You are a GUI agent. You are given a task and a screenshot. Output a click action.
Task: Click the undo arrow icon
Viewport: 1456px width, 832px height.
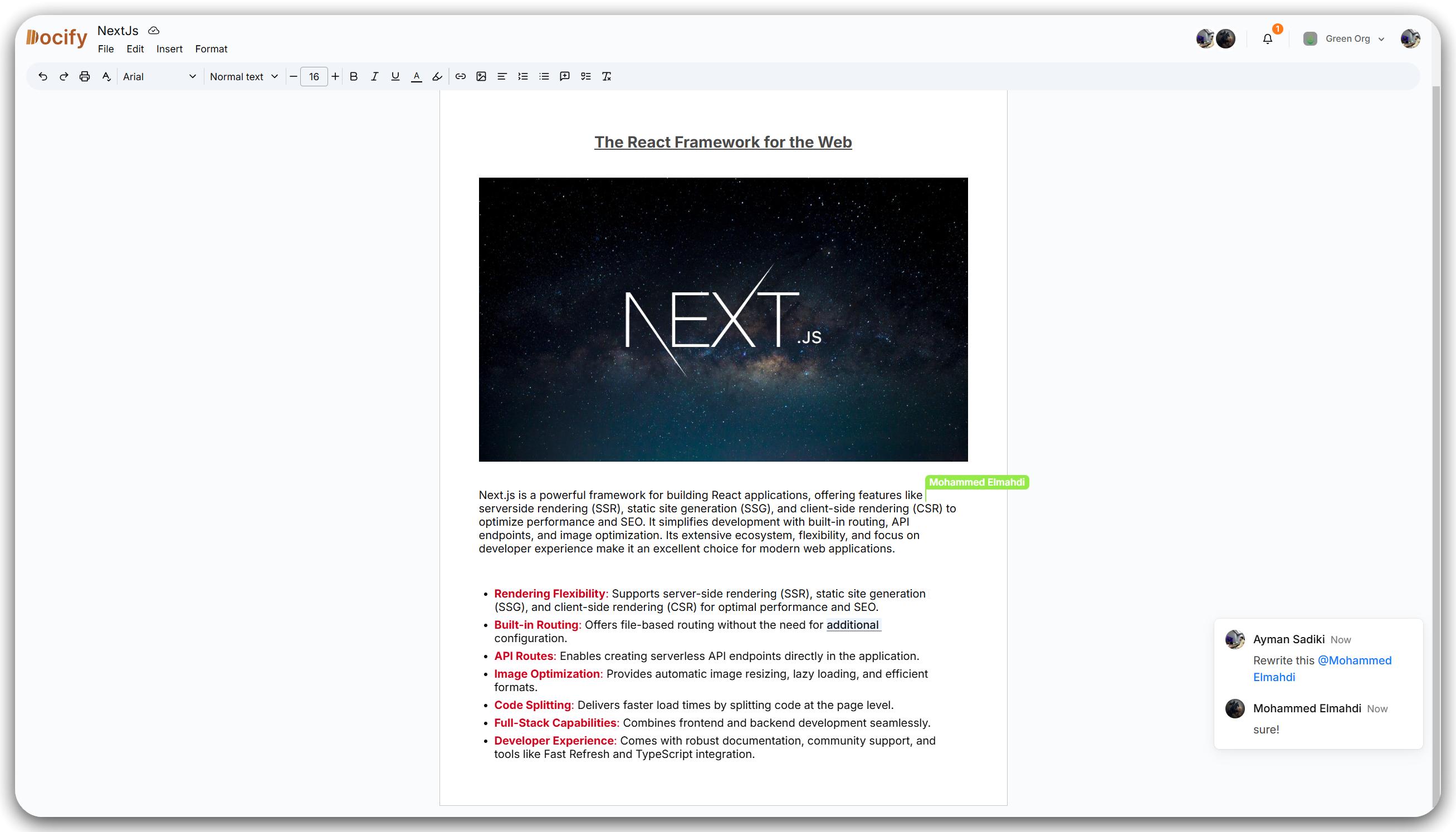click(x=43, y=76)
